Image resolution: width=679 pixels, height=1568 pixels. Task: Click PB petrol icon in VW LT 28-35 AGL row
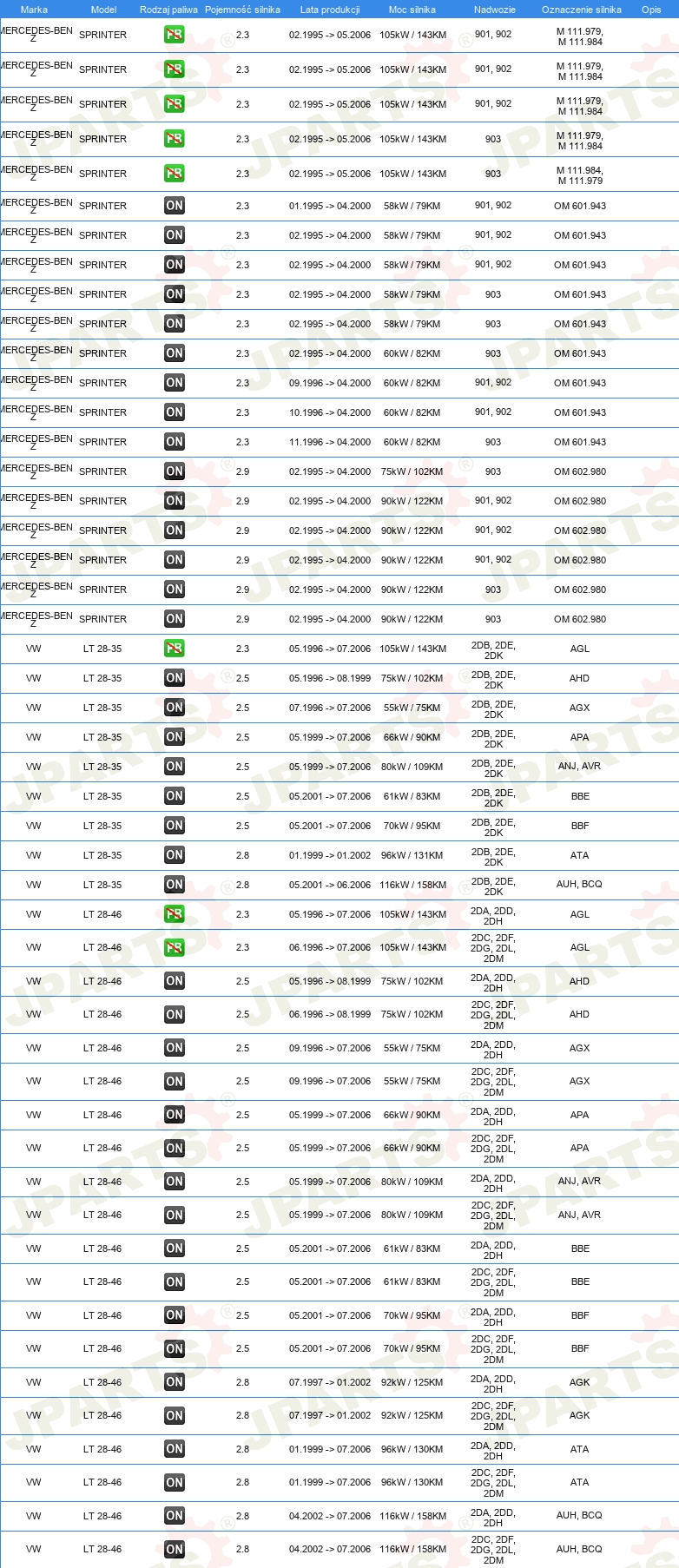click(x=175, y=649)
